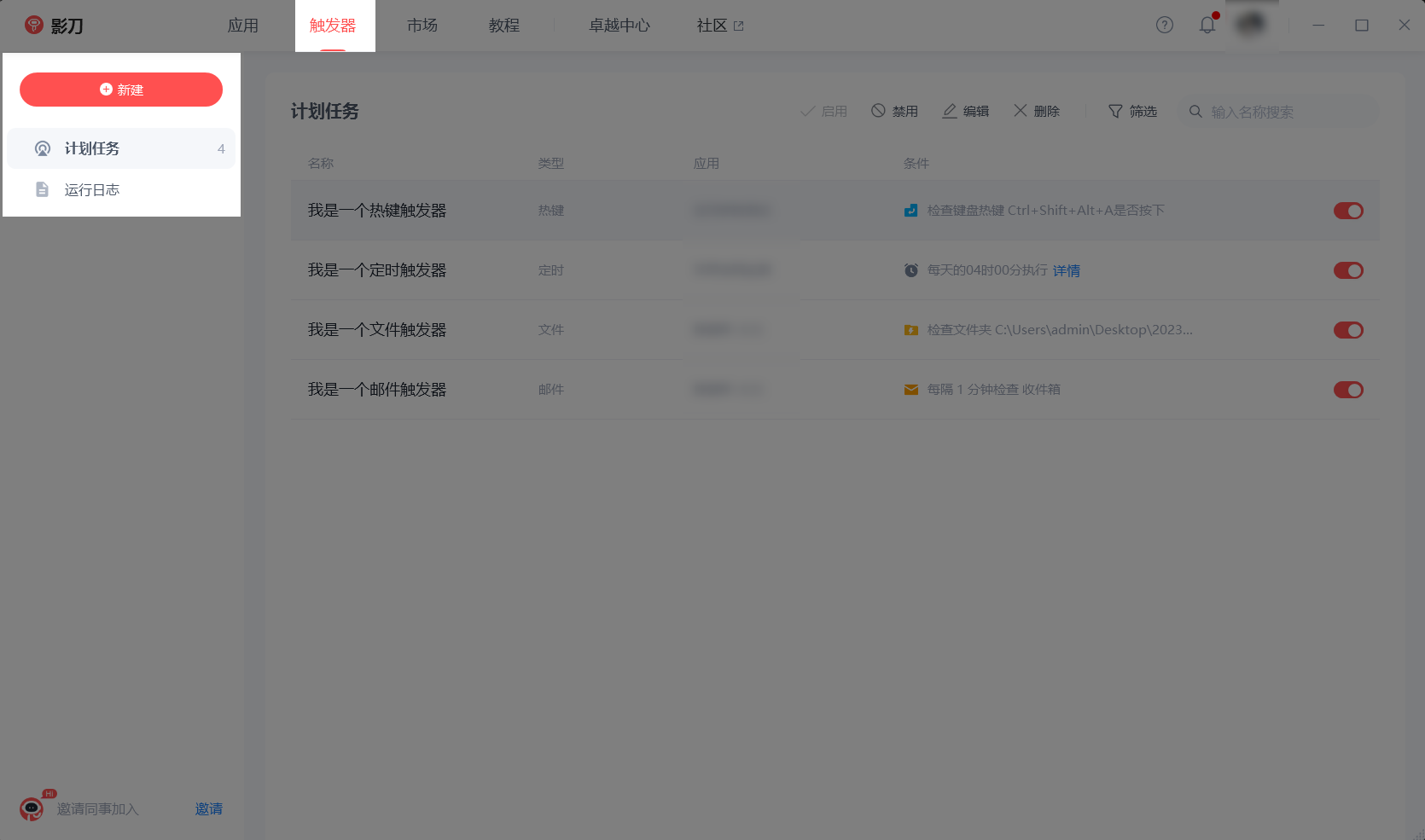Click the 影刀 logo icon
Viewport: 1425px width, 840px height.
point(34,25)
